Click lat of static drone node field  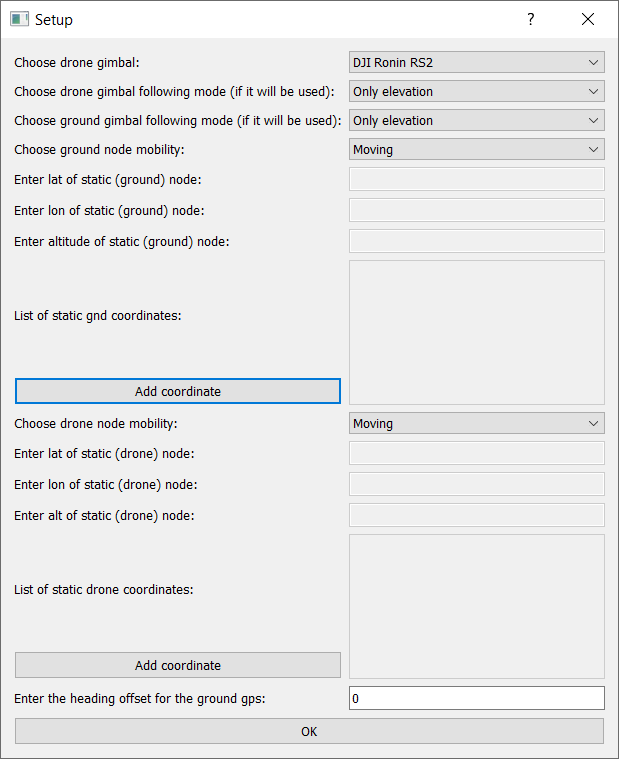tap(476, 453)
